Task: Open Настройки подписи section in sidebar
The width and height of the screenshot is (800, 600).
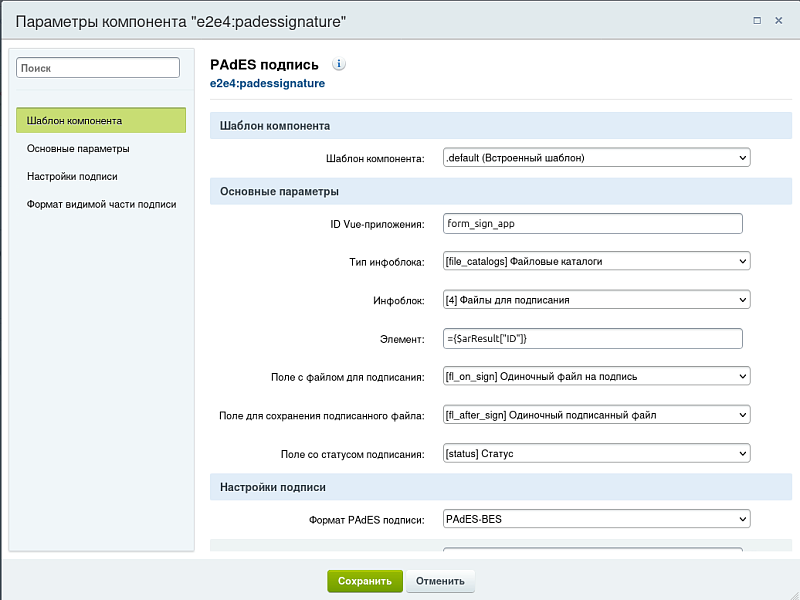Action: 72,177
